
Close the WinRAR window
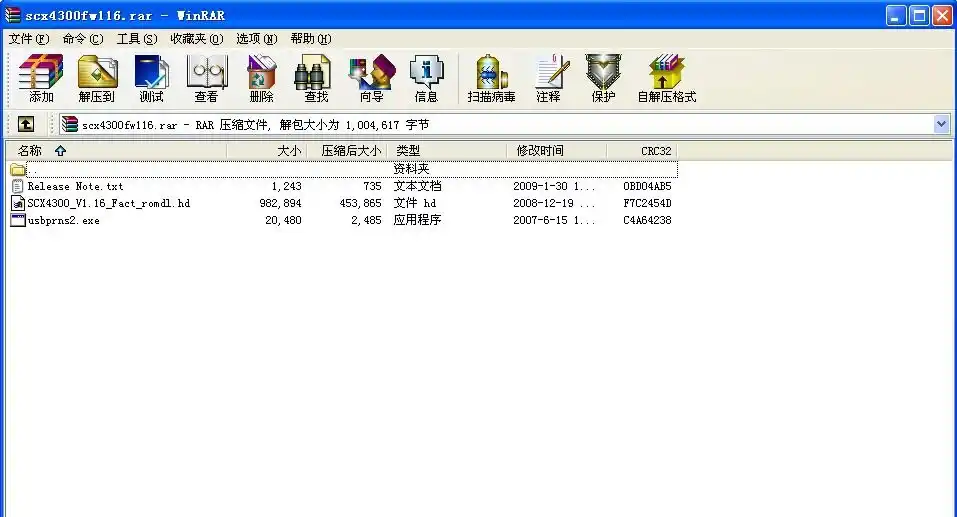[x=942, y=15]
